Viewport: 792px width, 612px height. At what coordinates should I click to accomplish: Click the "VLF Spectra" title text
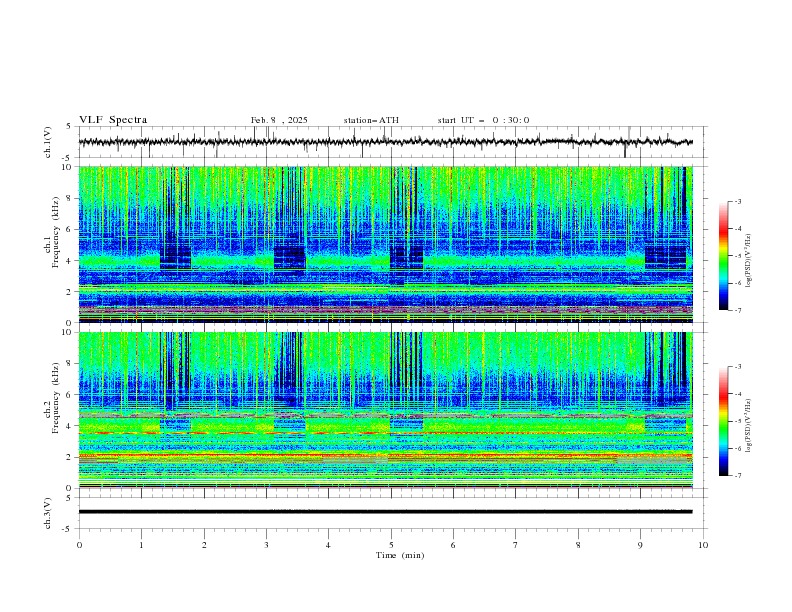pyautogui.click(x=113, y=120)
